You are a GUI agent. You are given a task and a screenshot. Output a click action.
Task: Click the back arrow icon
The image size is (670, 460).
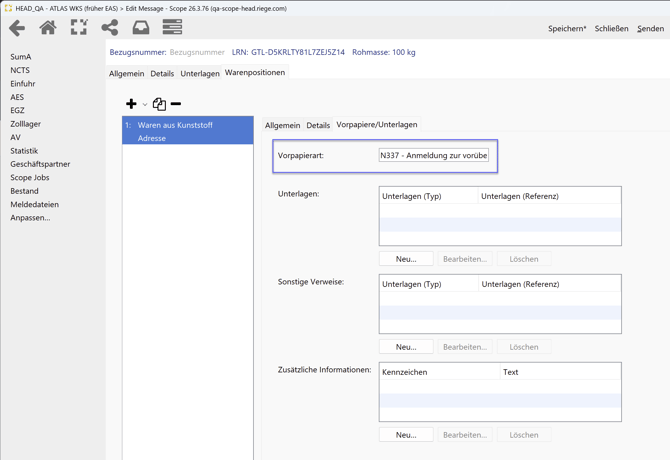click(17, 28)
